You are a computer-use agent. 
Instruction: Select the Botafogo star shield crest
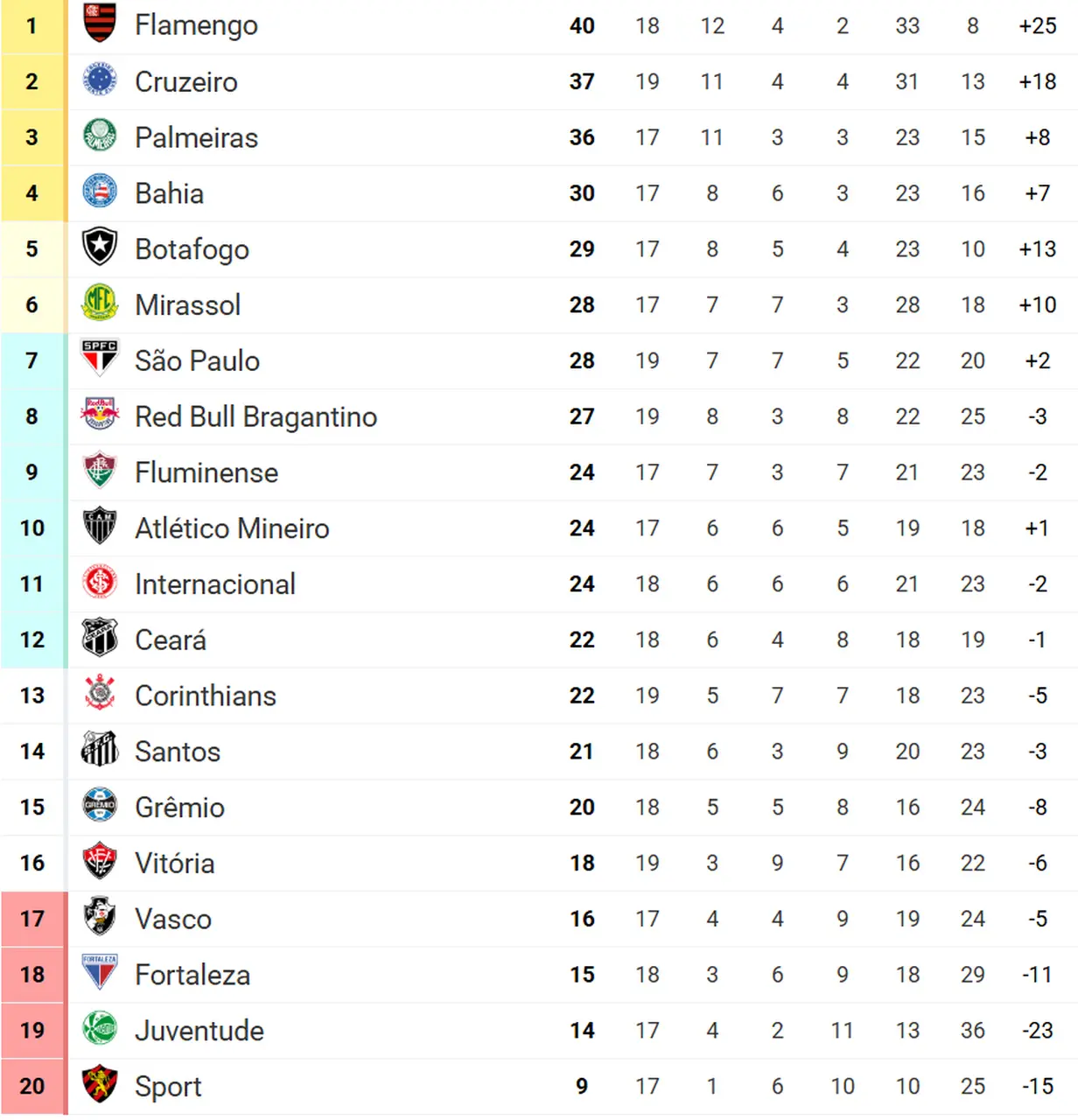[x=100, y=248]
